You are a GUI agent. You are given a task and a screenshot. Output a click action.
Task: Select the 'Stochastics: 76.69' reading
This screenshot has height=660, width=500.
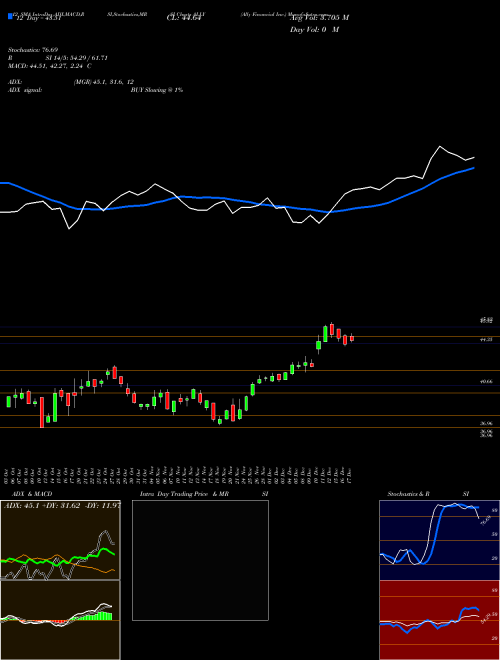pyautogui.click(x=32, y=50)
